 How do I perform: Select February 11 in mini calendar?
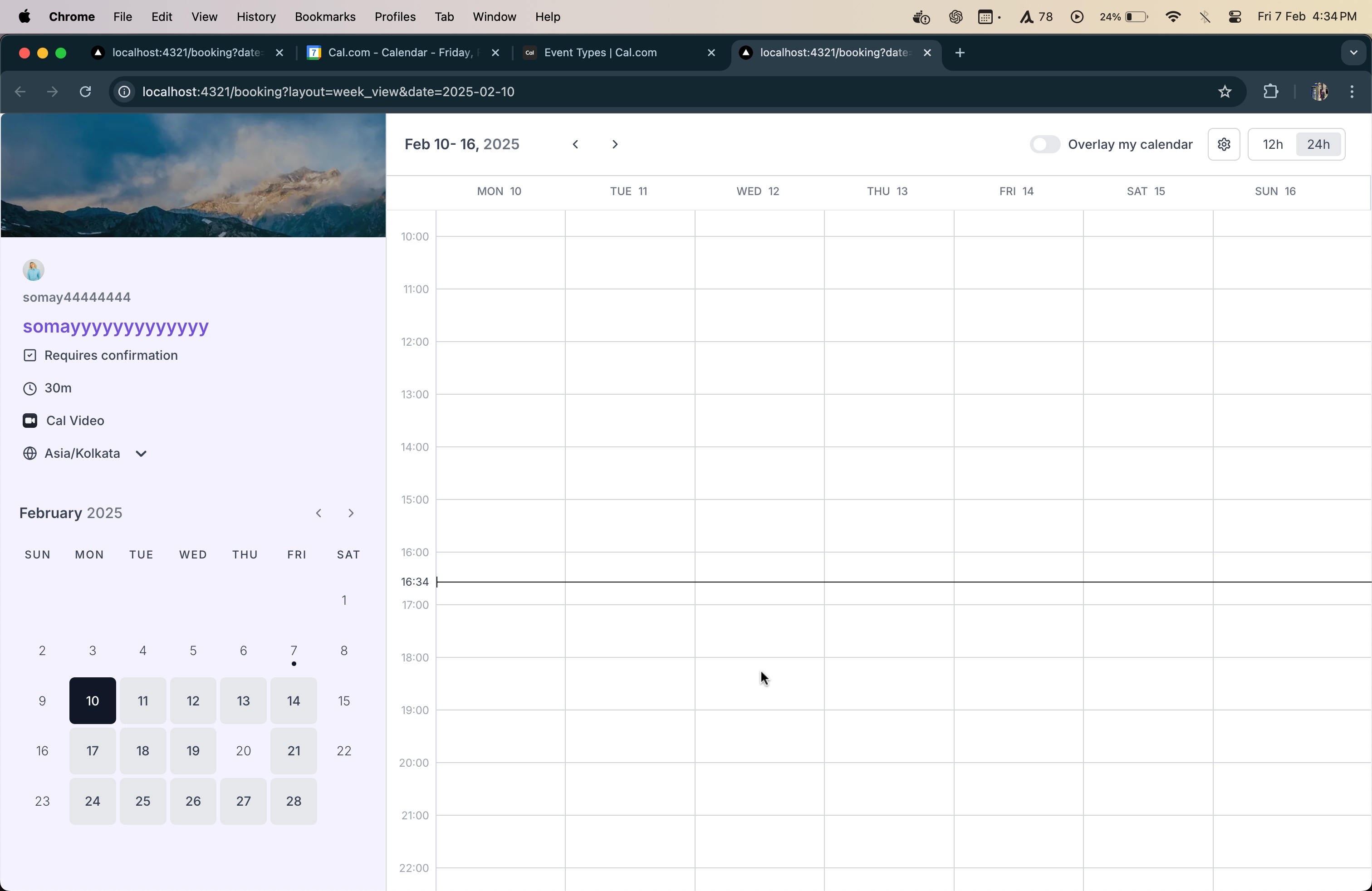tap(143, 701)
